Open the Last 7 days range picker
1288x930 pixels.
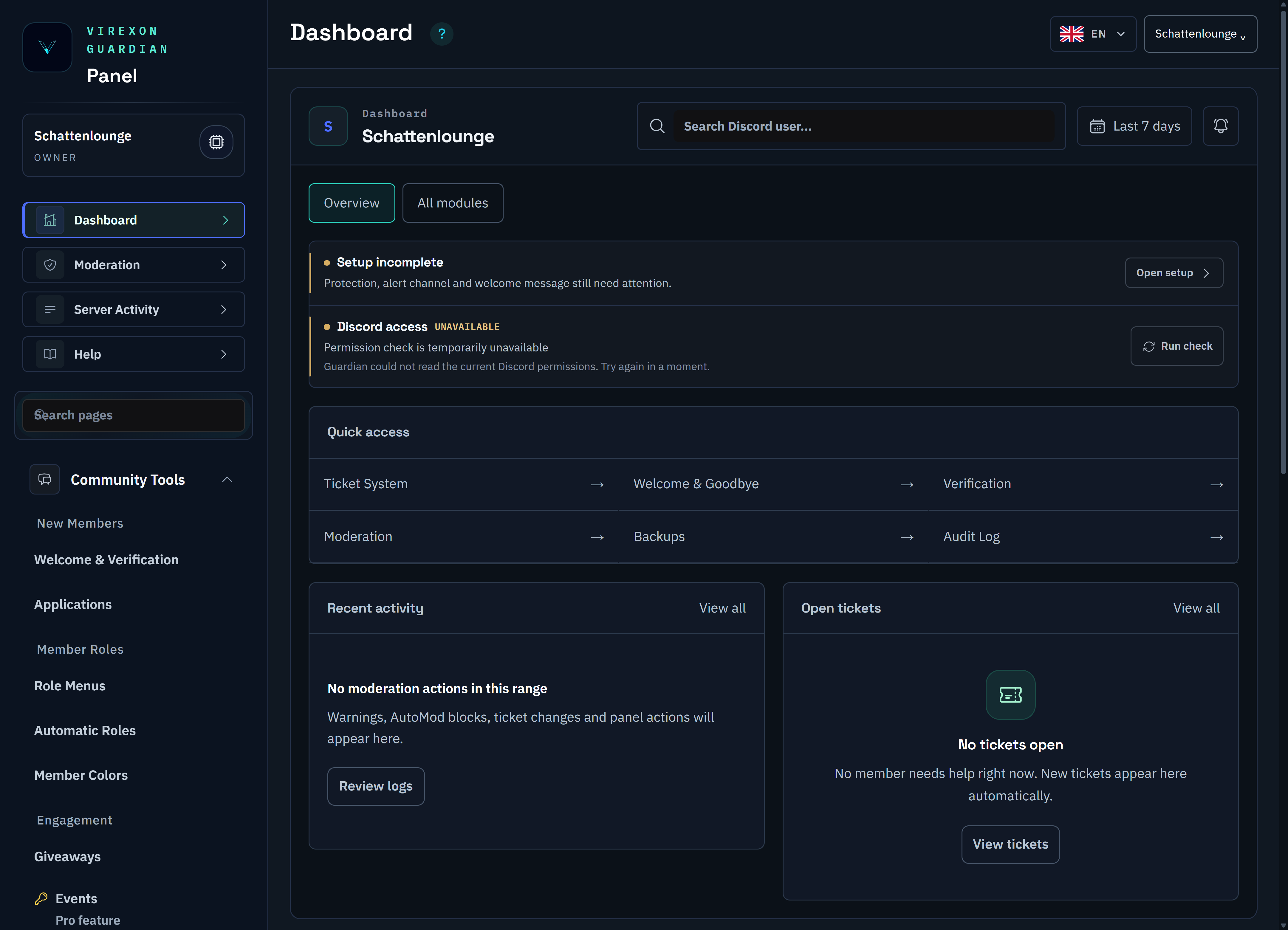[x=1134, y=126]
